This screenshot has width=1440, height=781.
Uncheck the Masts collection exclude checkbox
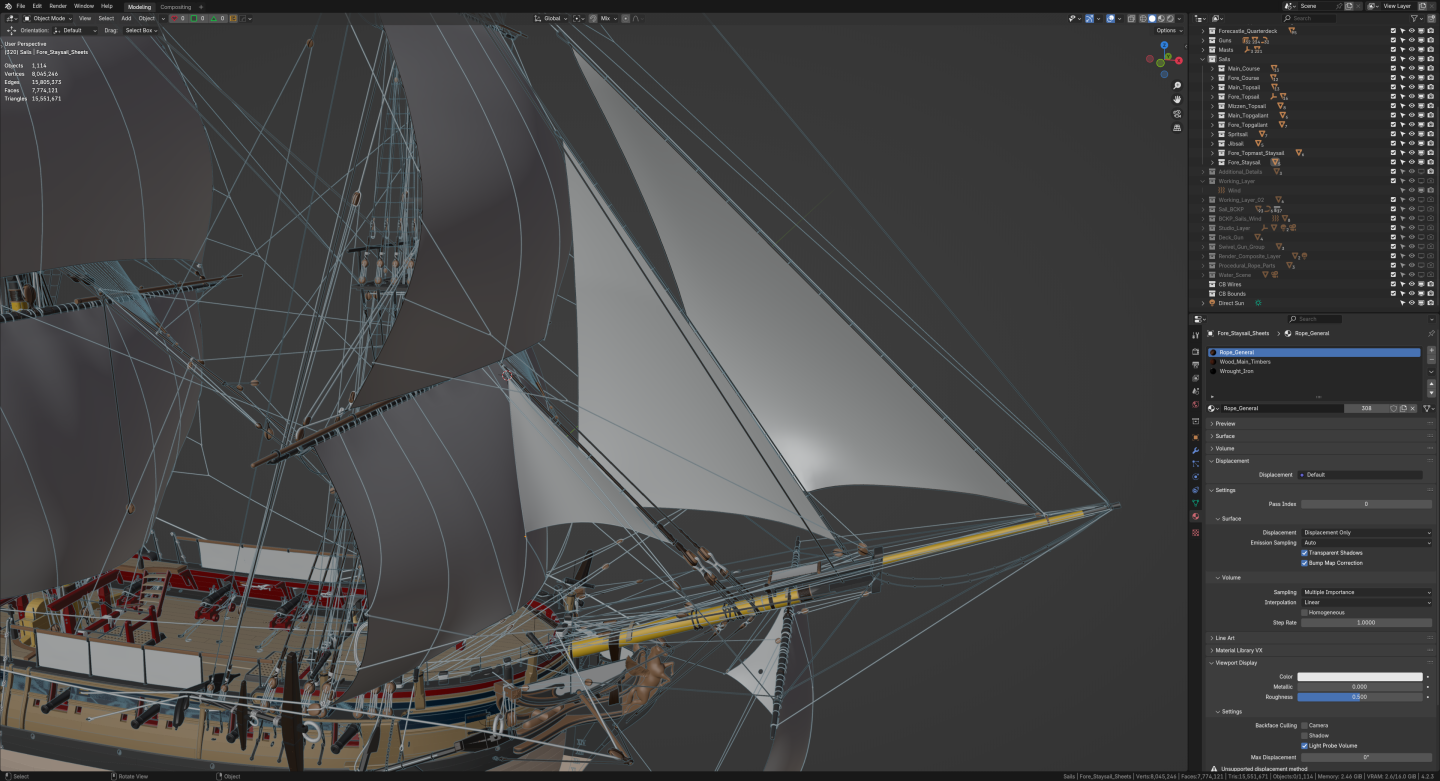click(1393, 50)
